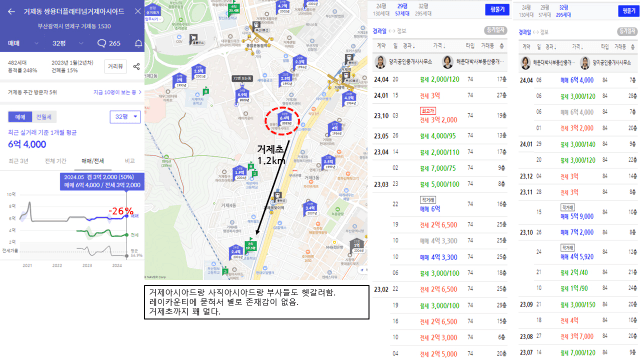
Task: Toggle sort label in middle listing panel
Action: 389,31
